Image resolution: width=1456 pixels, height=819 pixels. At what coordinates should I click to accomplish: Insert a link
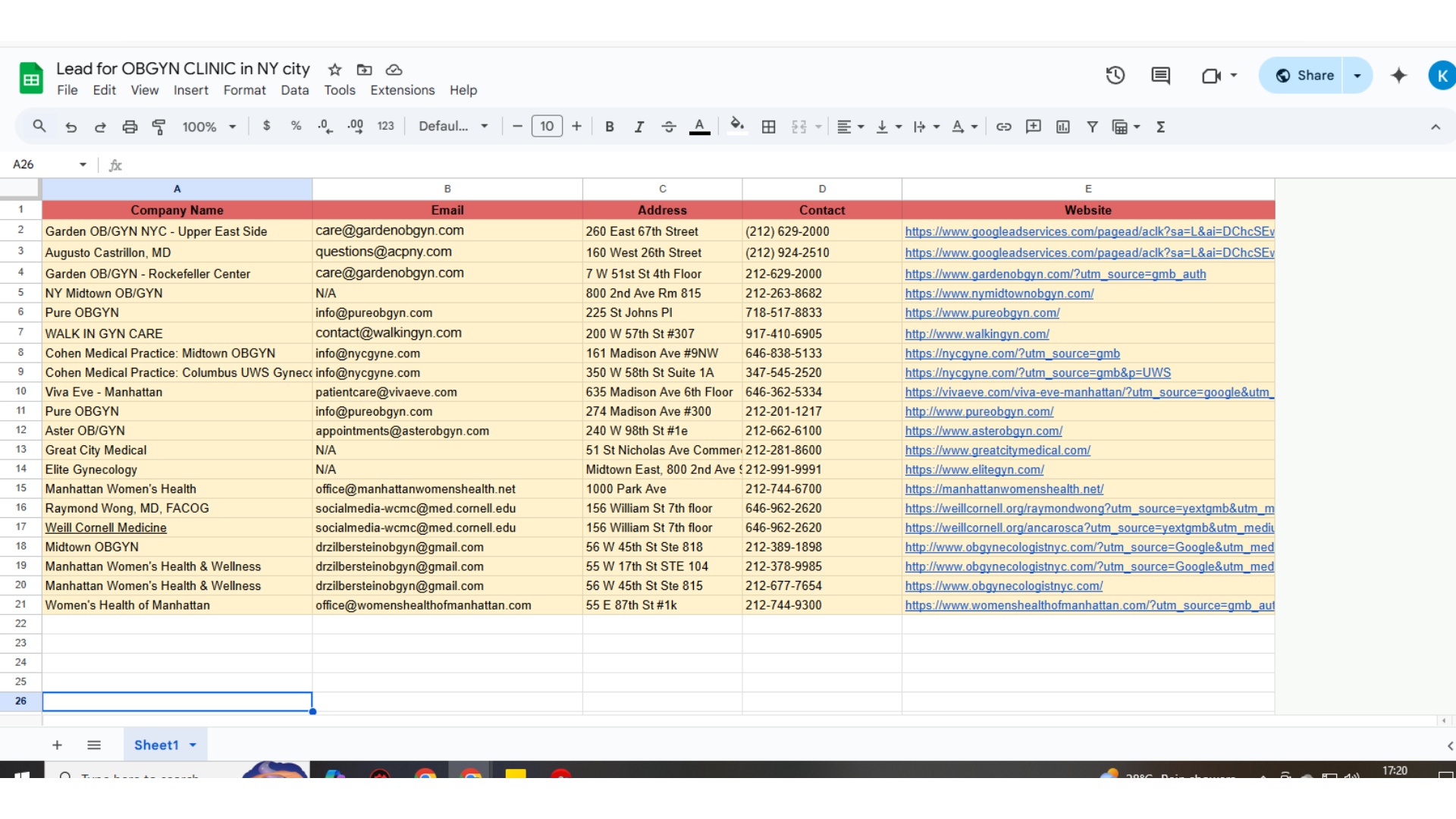1003,127
